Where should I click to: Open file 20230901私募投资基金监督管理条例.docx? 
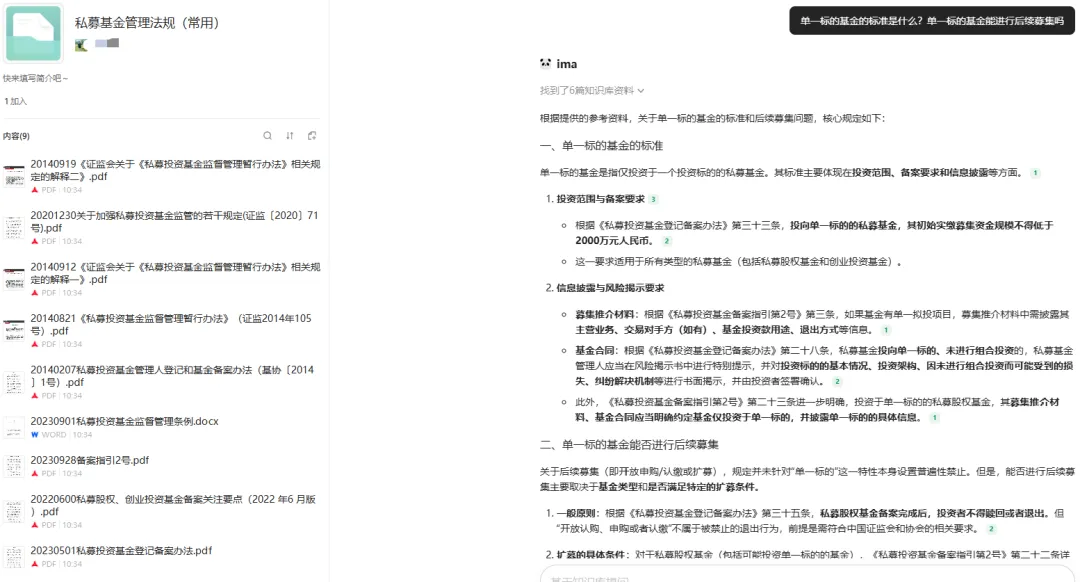click(124, 422)
